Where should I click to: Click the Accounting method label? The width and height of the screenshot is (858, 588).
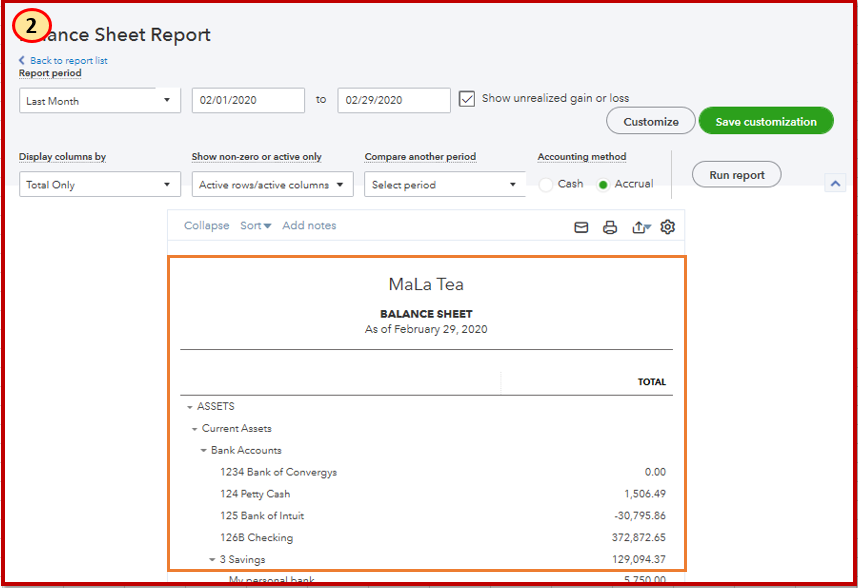pyautogui.click(x=582, y=157)
